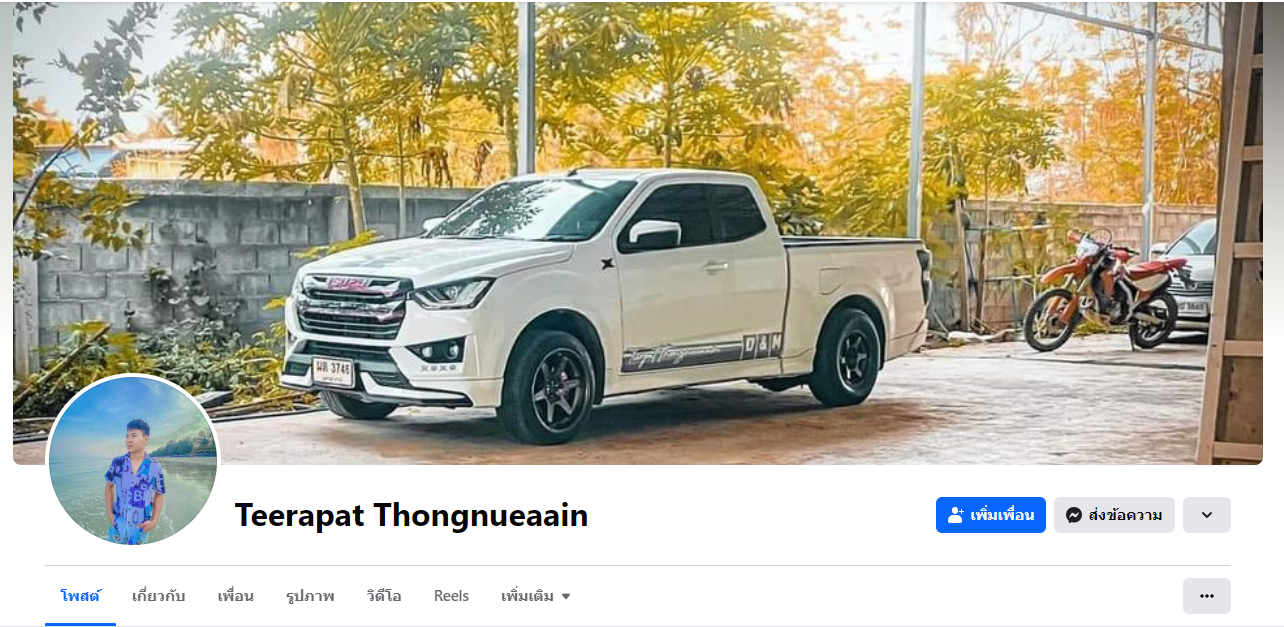1284x627 pixels.
Task: Go to the รูปภาพ photos tab
Action: click(310, 596)
